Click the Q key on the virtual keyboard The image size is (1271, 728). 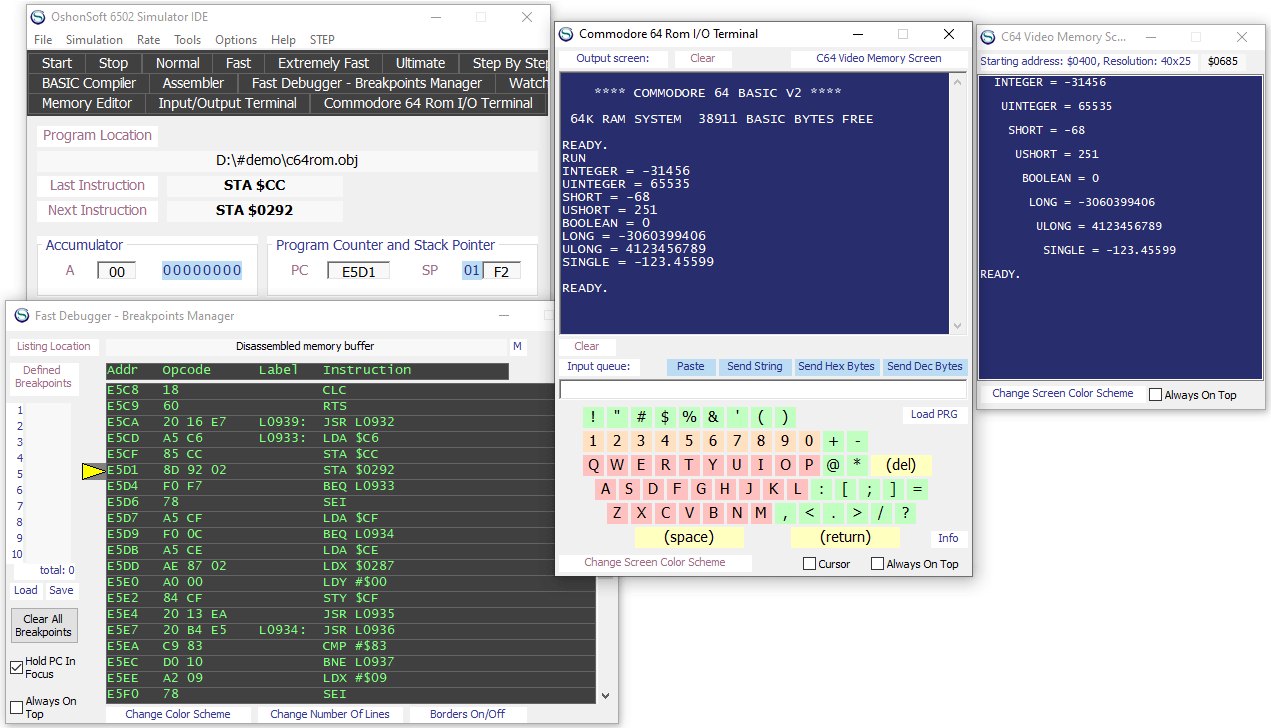click(594, 465)
